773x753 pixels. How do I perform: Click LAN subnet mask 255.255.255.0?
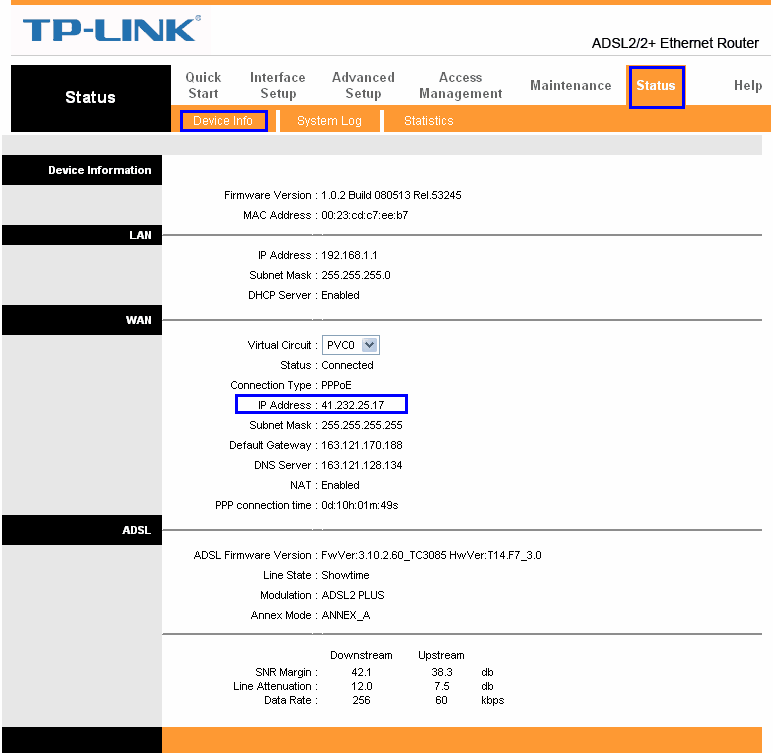click(x=355, y=275)
